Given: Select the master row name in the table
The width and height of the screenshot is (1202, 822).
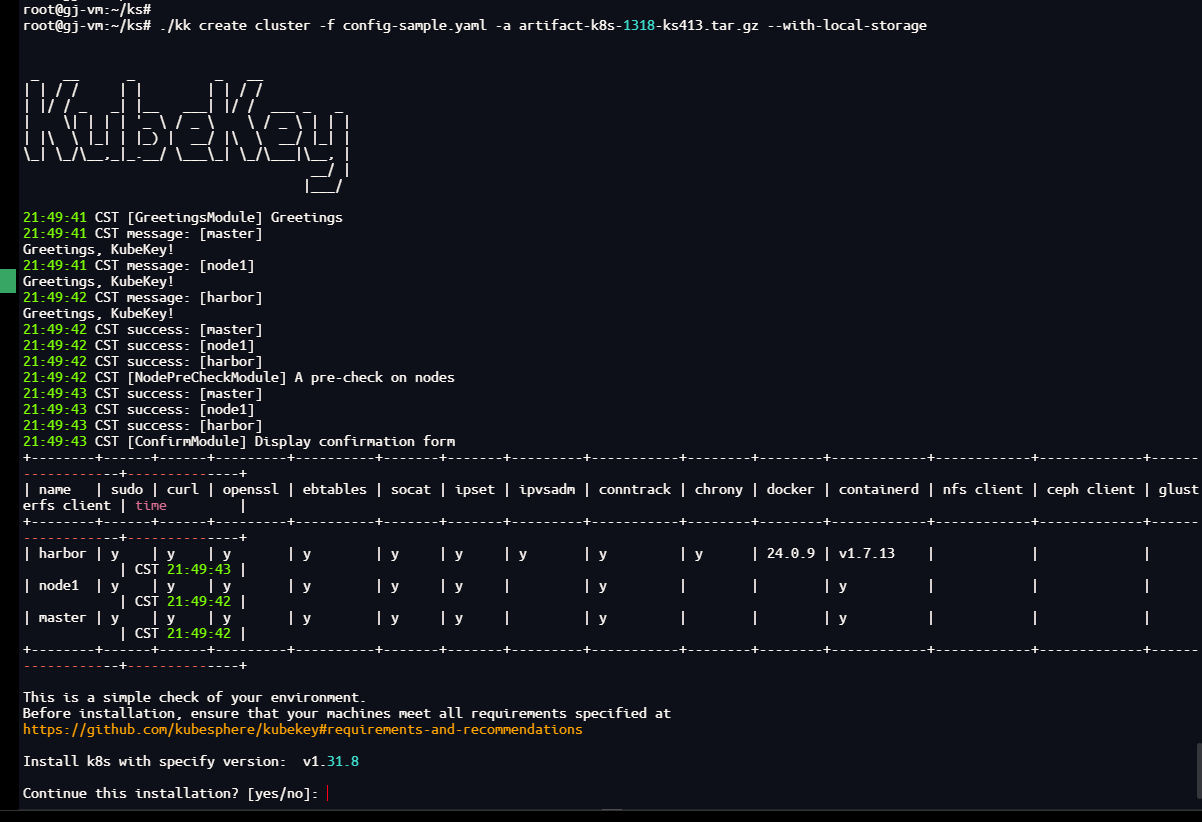Looking at the screenshot, I should pos(63,618).
